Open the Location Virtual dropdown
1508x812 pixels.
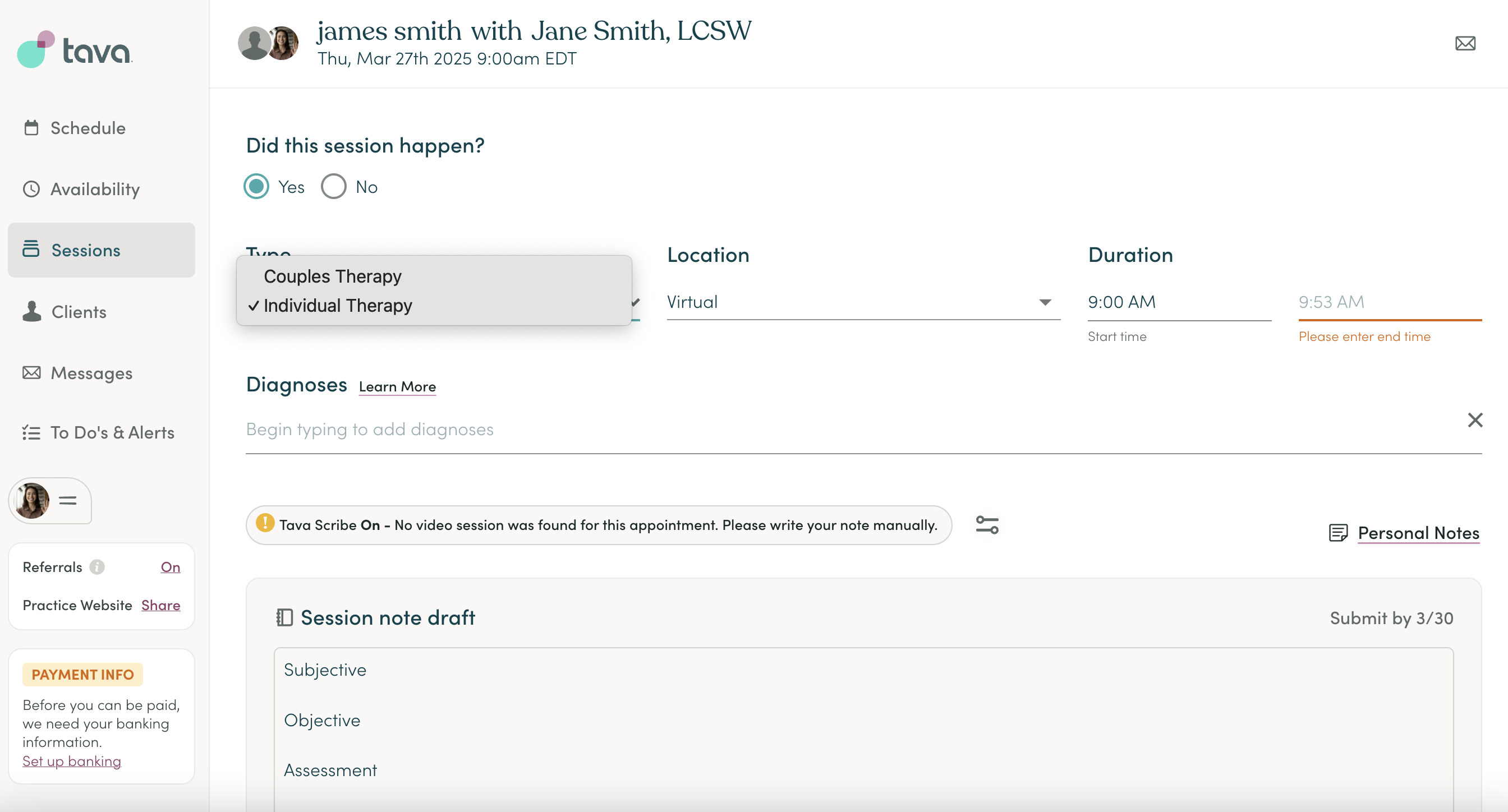click(863, 302)
